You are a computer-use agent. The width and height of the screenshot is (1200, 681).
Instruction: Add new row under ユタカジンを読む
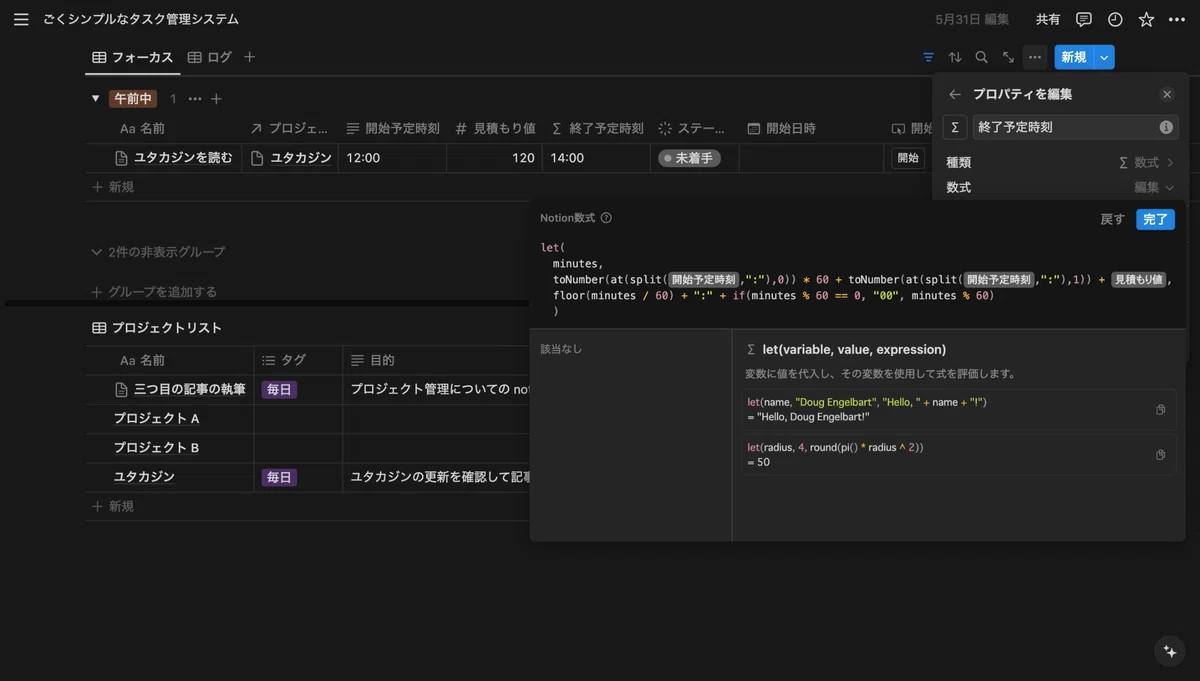[x=113, y=187]
